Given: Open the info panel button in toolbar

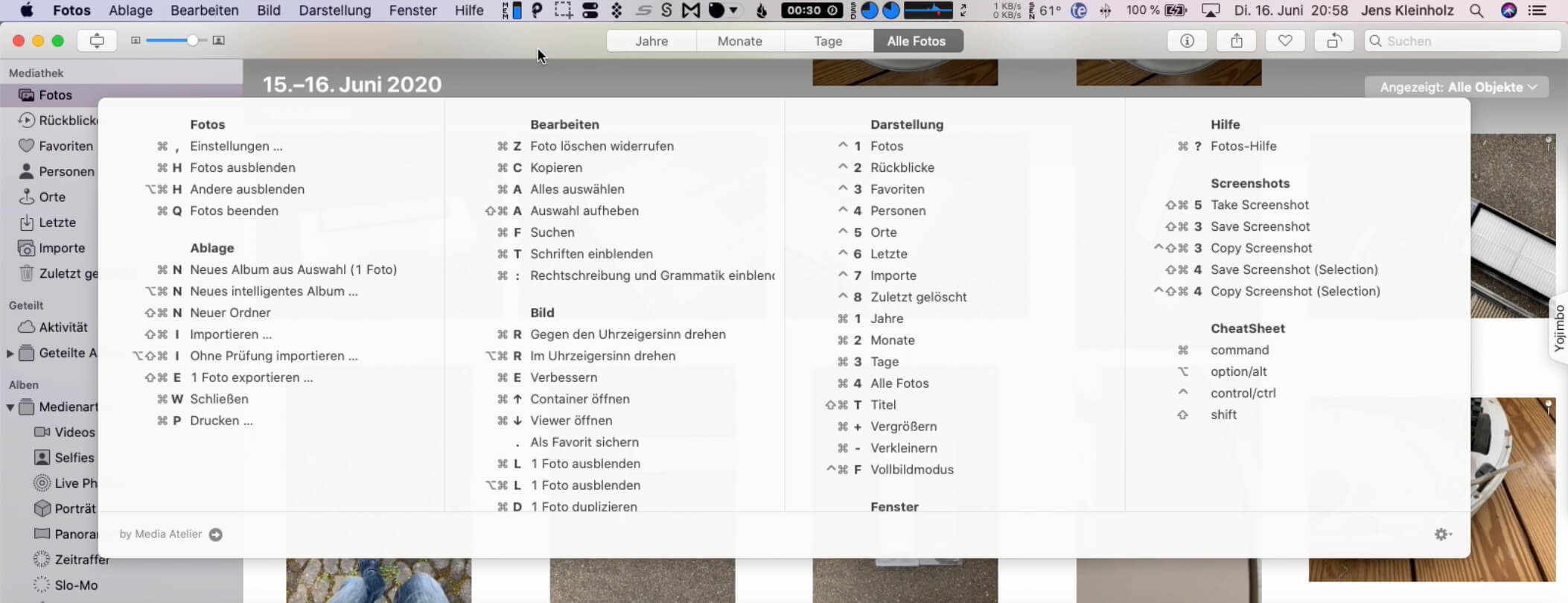Looking at the screenshot, I should [1187, 41].
